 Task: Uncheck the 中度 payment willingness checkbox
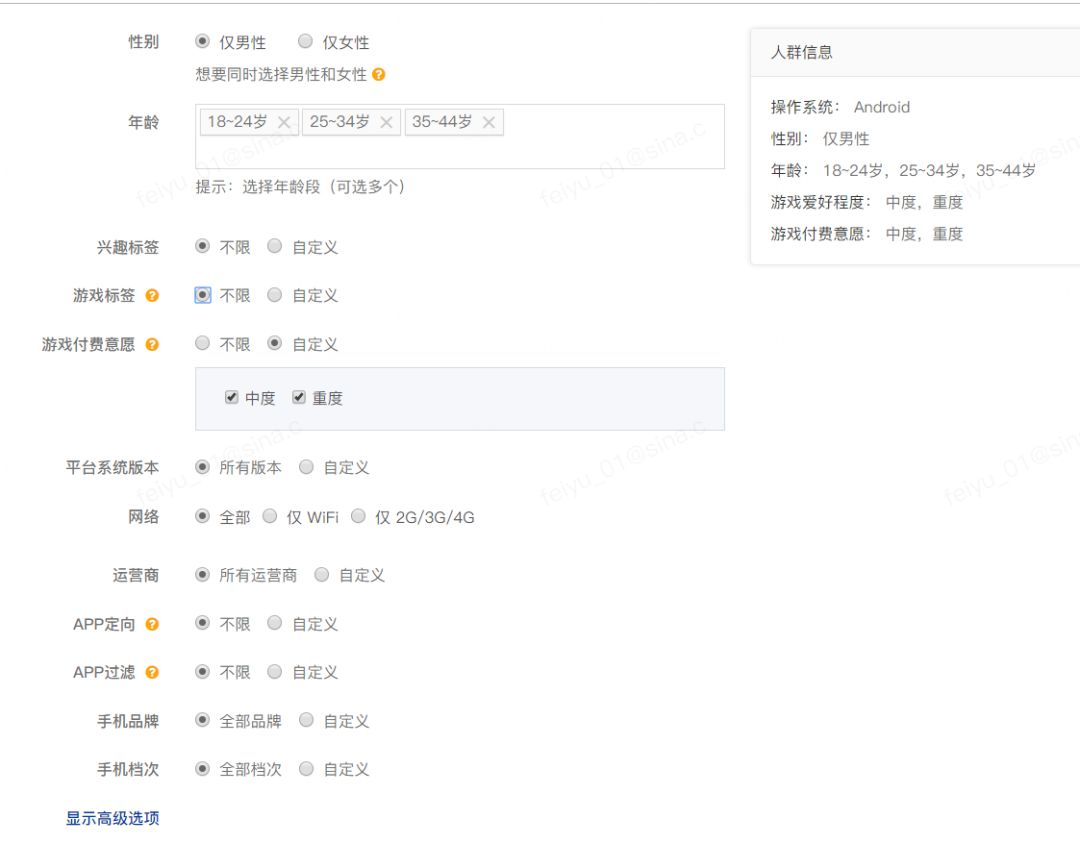pos(231,398)
